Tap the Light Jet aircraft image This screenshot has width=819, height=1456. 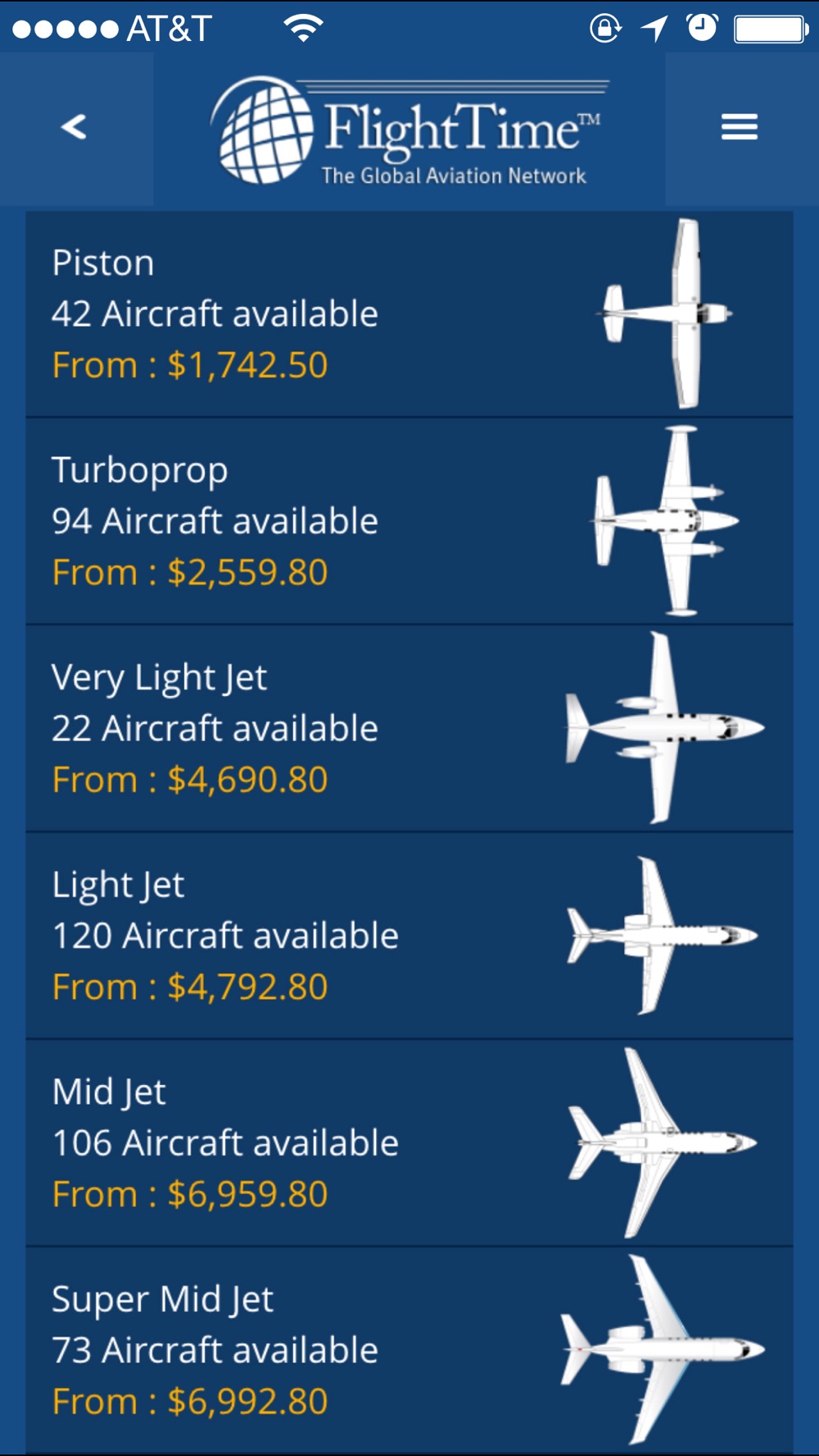[663, 935]
